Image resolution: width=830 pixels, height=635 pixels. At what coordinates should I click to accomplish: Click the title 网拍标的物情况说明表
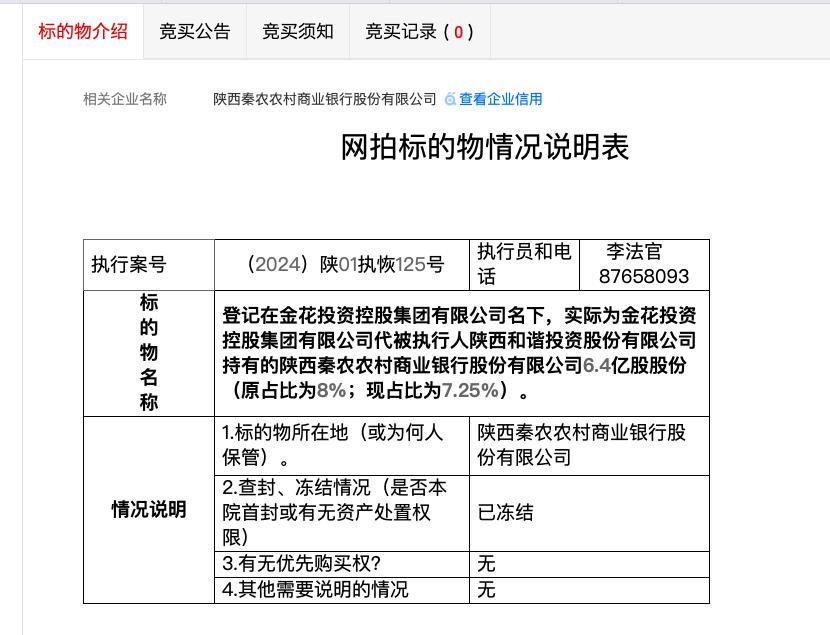pos(485,147)
